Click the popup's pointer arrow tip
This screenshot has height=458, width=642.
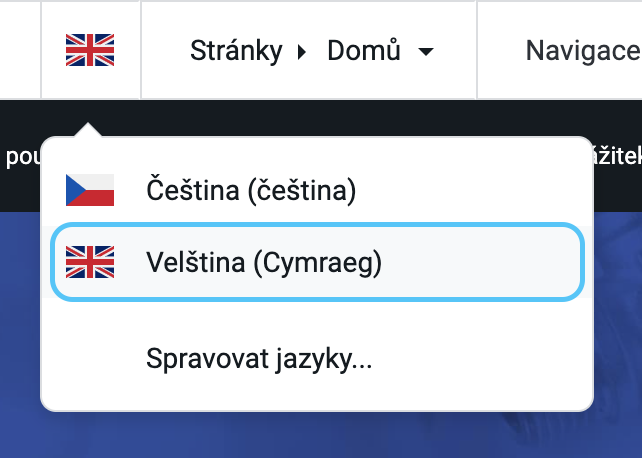coord(88,124)
